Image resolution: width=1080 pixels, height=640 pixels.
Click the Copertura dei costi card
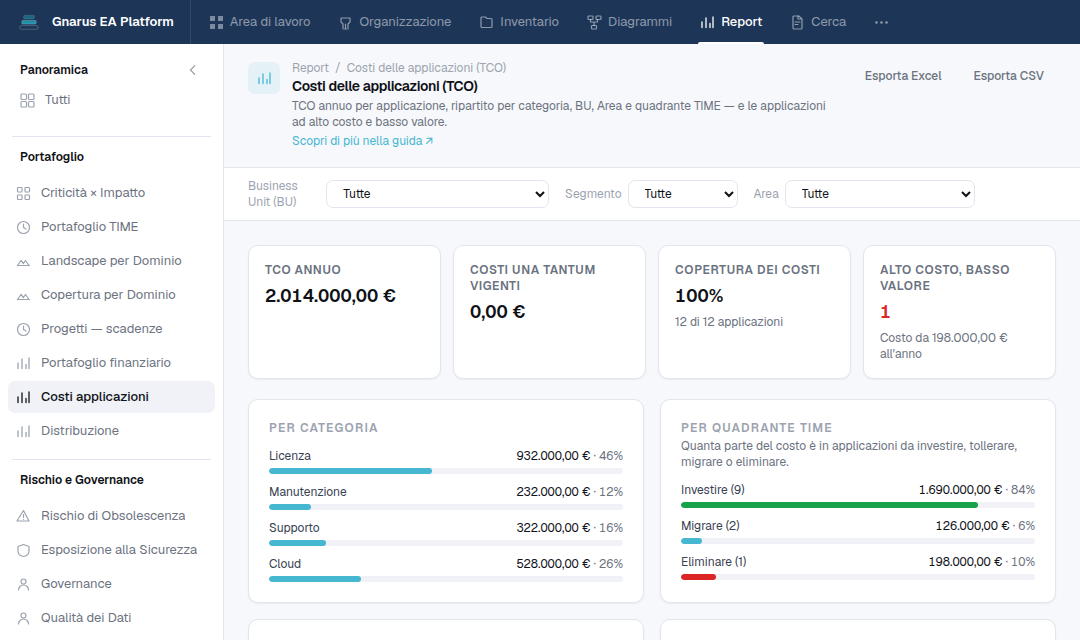coord(754,312)
